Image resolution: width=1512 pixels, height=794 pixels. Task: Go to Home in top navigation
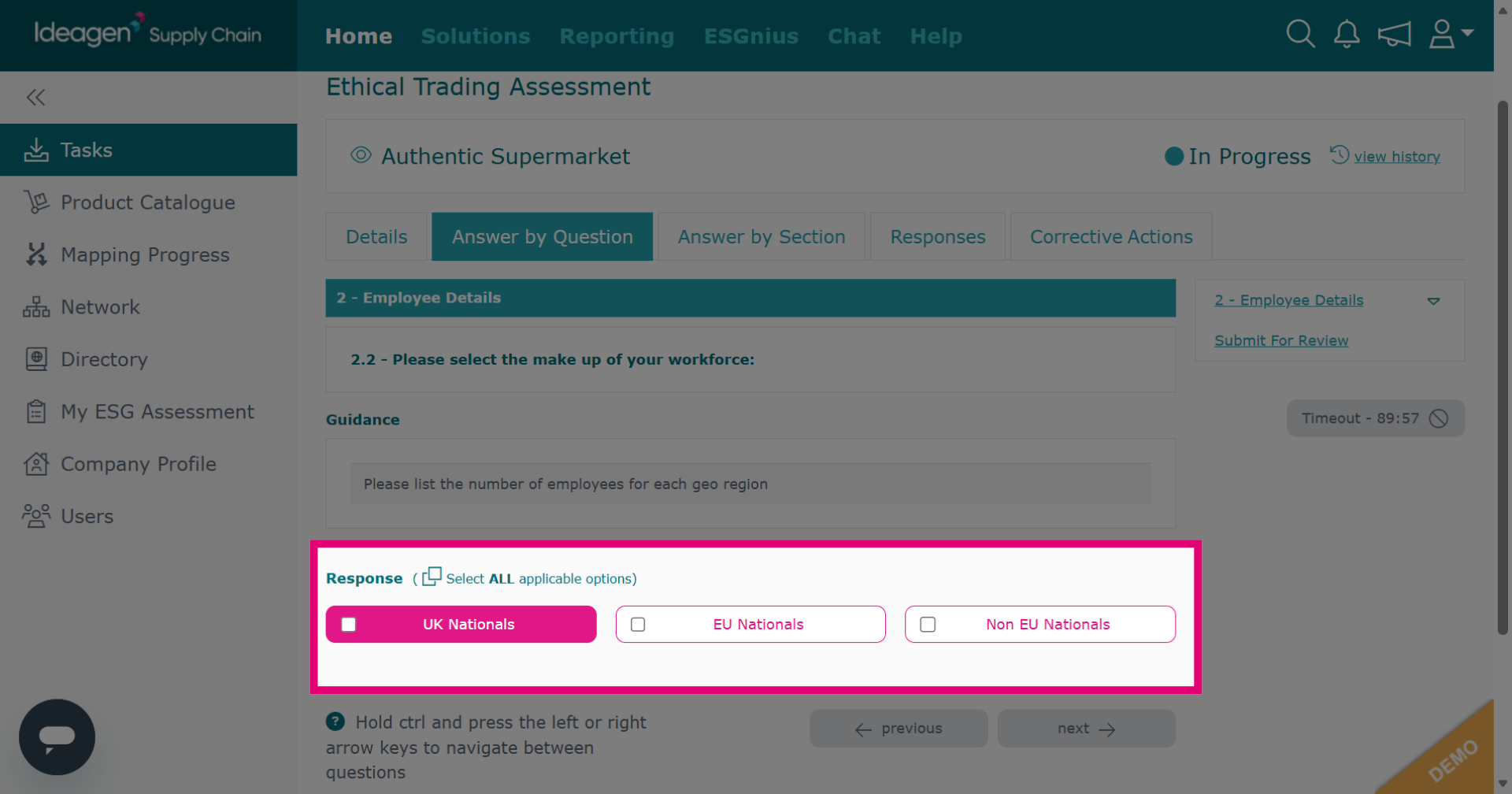point(358,36)
